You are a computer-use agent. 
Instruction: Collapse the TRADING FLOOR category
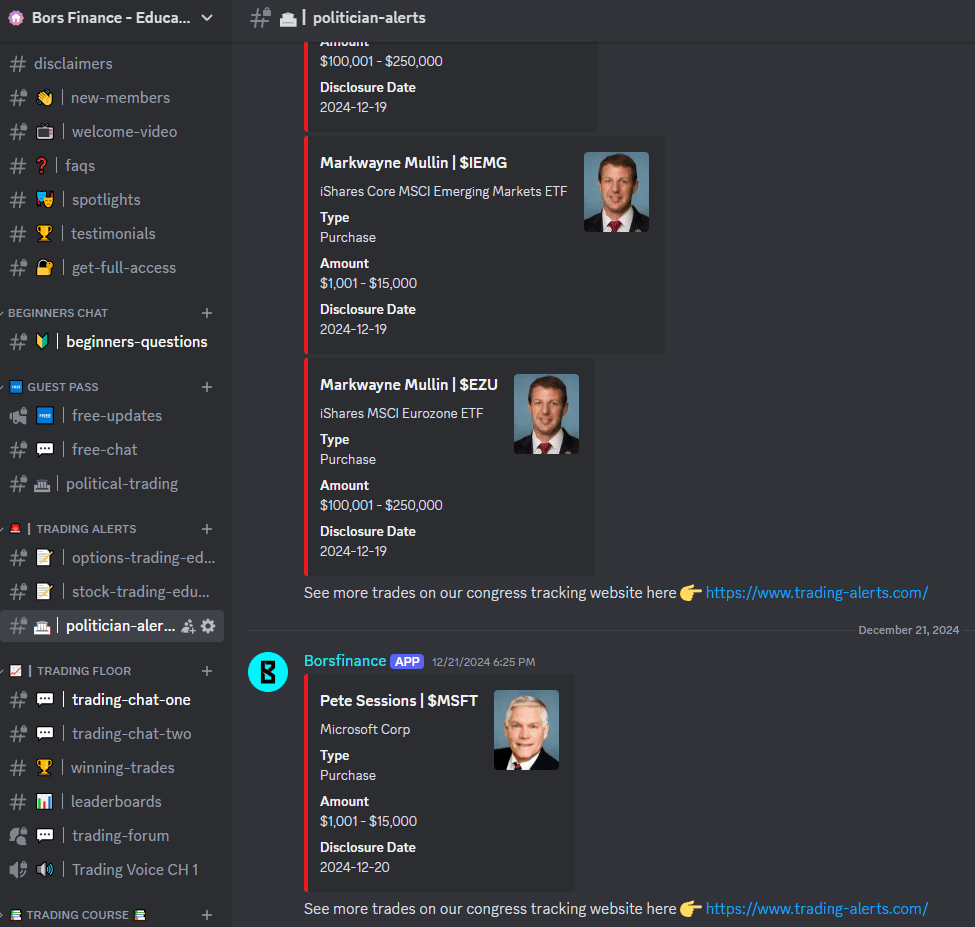click(x=84, y=671)
